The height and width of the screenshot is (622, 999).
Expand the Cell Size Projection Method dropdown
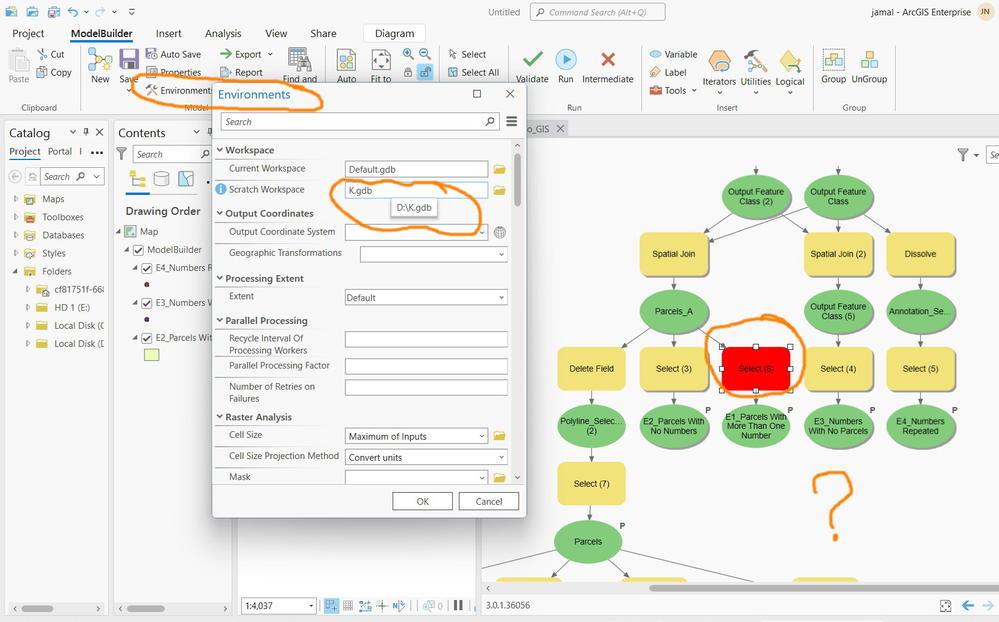click(x=426, y=458)
